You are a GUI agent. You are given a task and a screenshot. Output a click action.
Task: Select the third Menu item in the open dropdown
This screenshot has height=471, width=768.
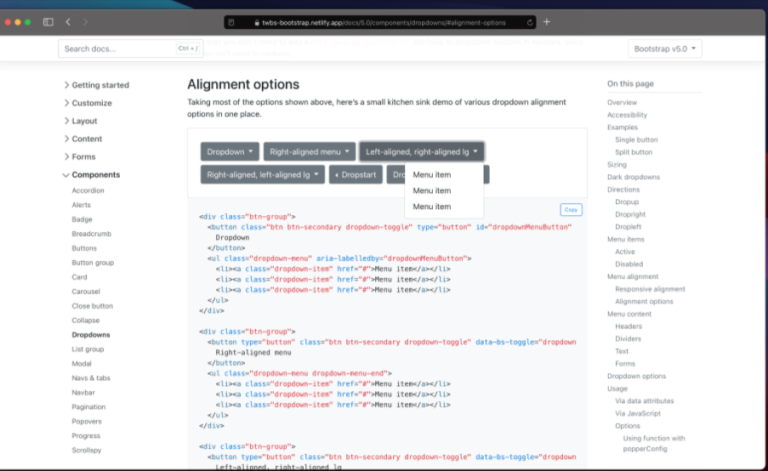point(444,207)
